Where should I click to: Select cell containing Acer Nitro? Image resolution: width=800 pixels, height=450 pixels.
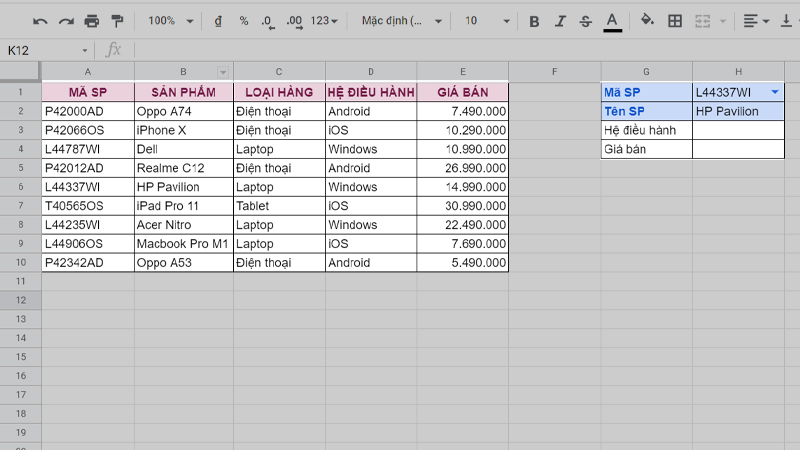tap(184, 224)
